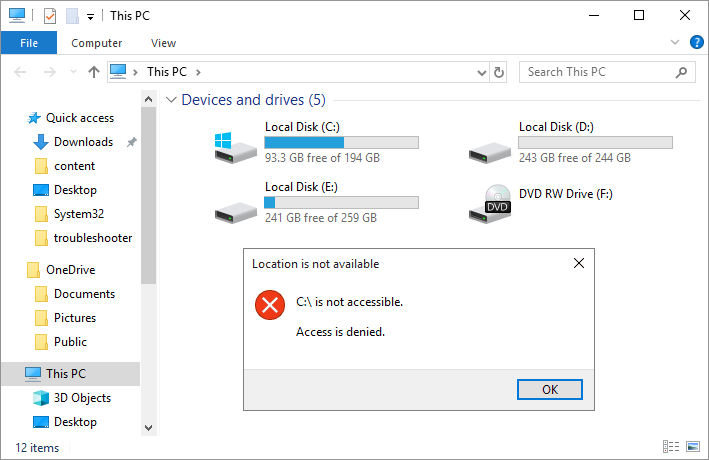Open the View ribbon tab
The width and height of the screenshot is (709, 460).
coord(163,43)
